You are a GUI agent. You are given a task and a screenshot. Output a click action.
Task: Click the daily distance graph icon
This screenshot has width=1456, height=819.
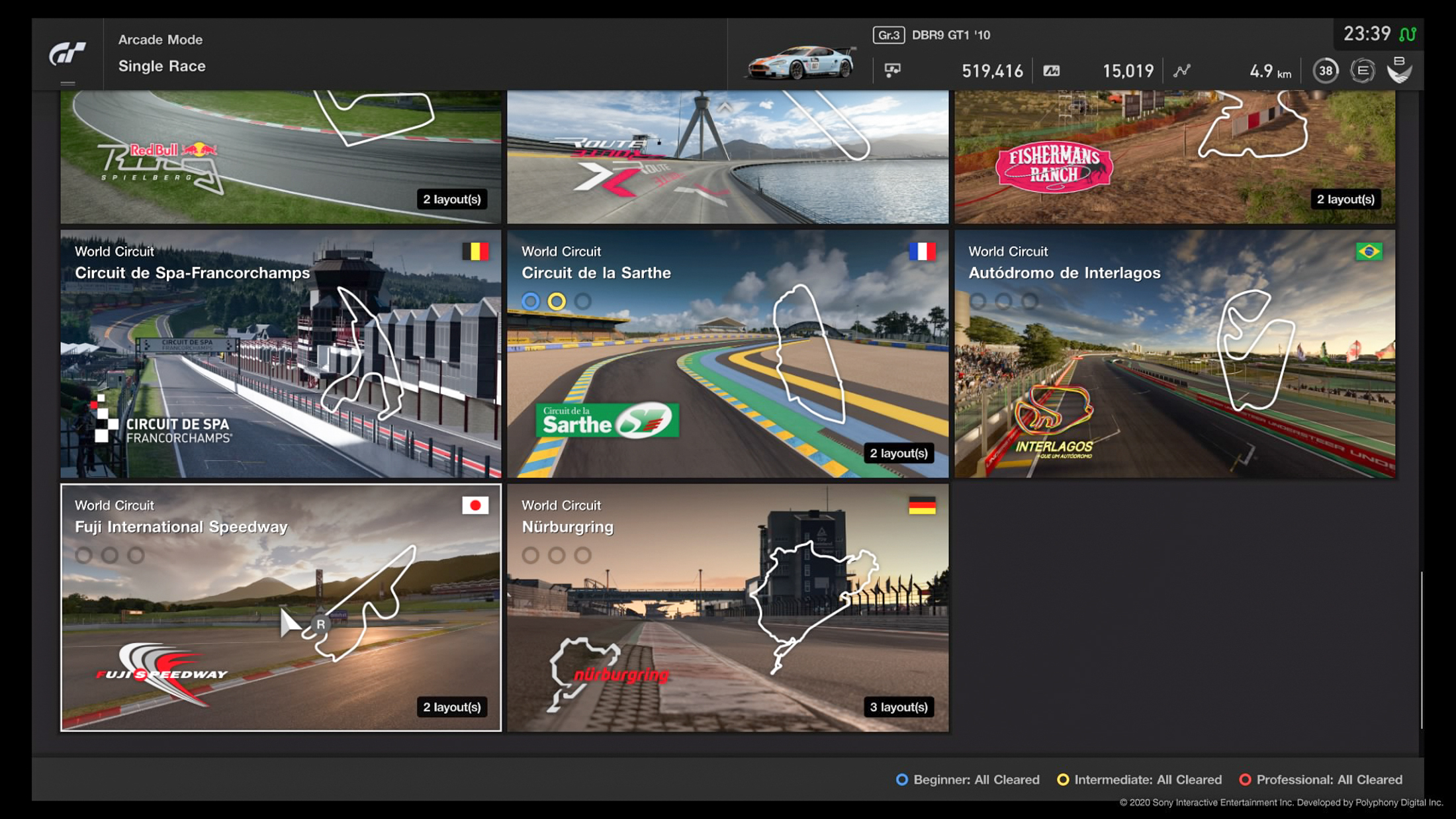[x=1182, y=70]
